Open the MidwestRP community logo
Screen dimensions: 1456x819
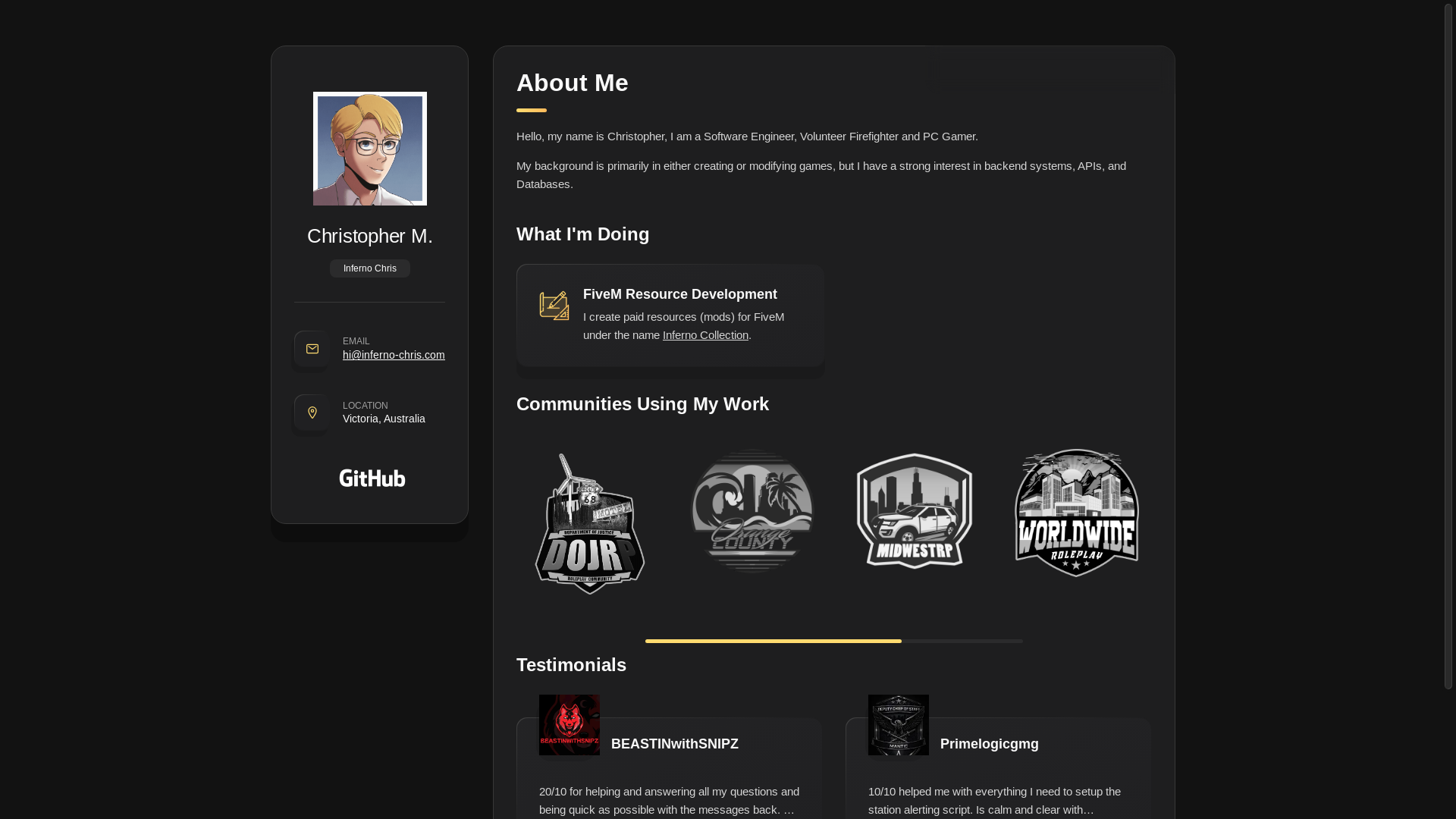[x=915, y=511]
